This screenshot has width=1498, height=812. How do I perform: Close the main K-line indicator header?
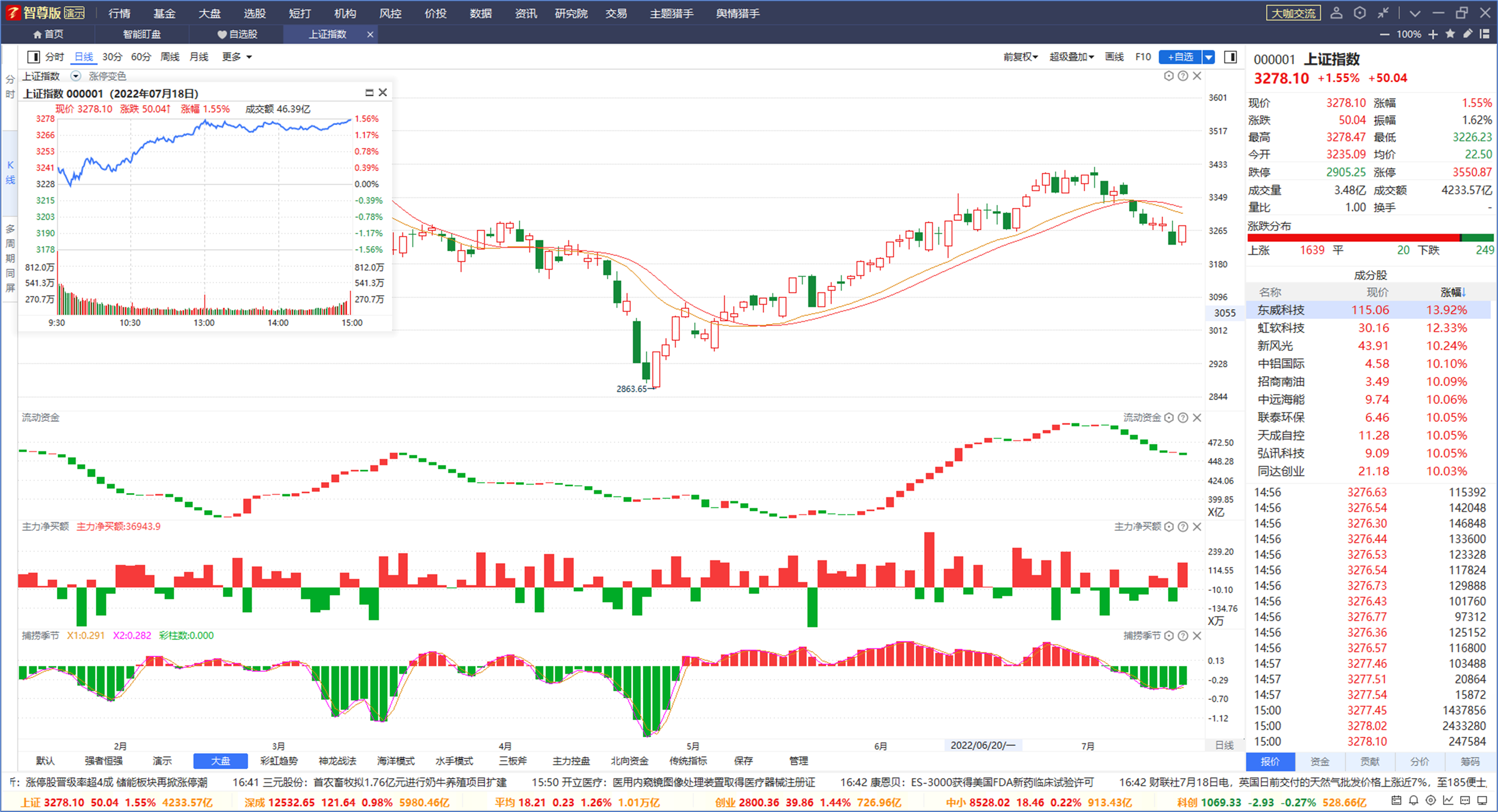click(1197, 76)
